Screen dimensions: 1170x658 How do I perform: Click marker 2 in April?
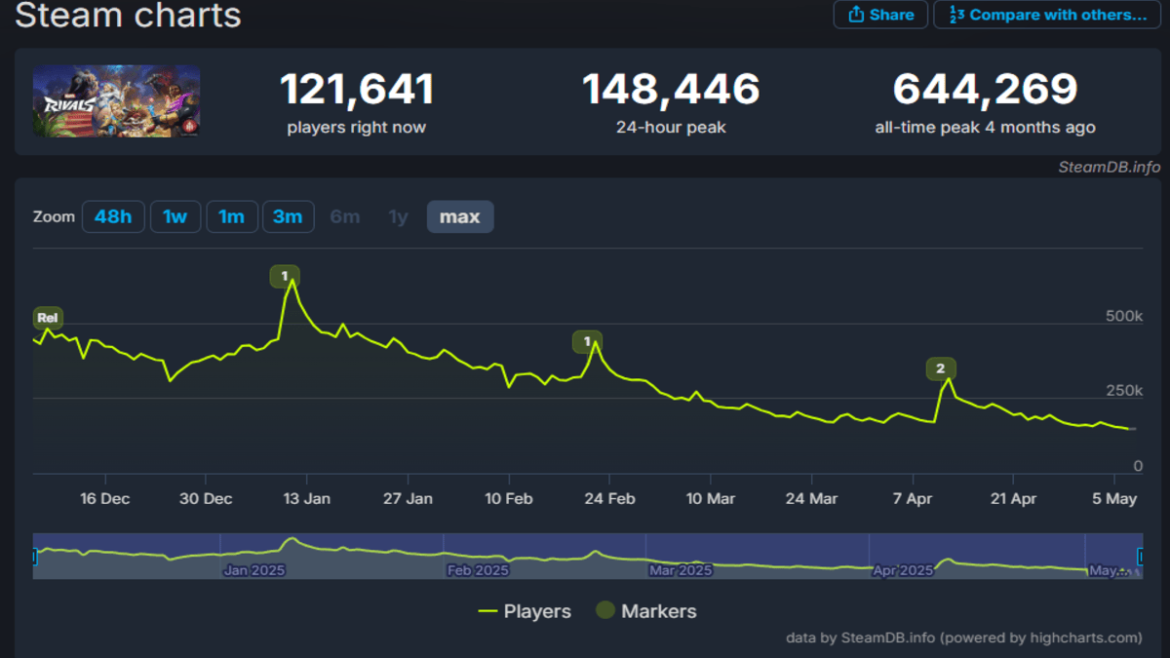tap(940, 369)
